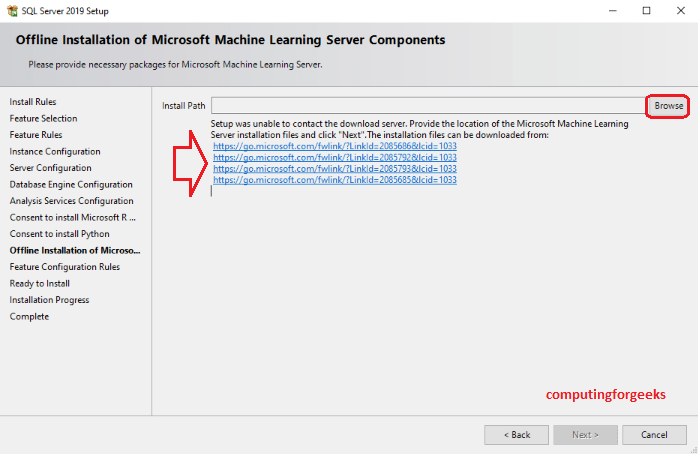Viewport: 698px width, 454px height.
Task: Select Feature Rules step in sidebar
Action: click(x=36, y=135)
